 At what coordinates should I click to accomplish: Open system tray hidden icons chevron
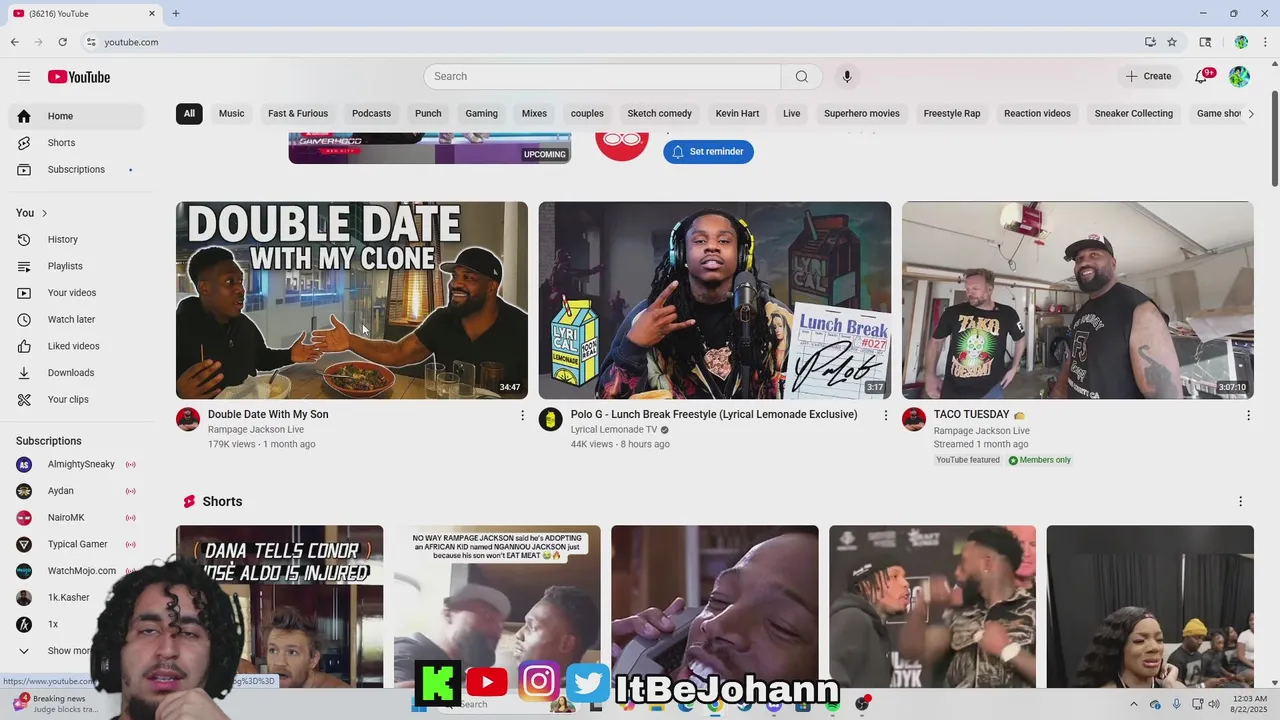[1133, 704]
